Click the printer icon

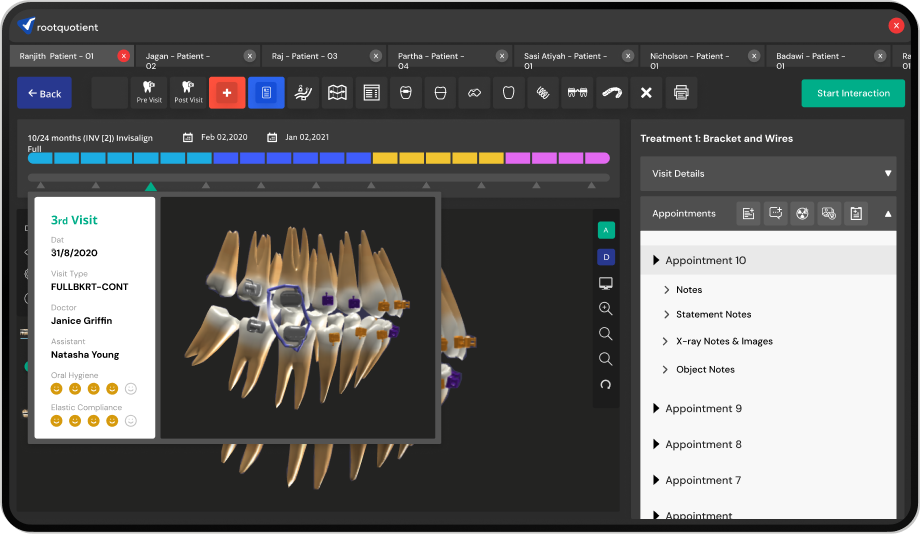(681, 93)
